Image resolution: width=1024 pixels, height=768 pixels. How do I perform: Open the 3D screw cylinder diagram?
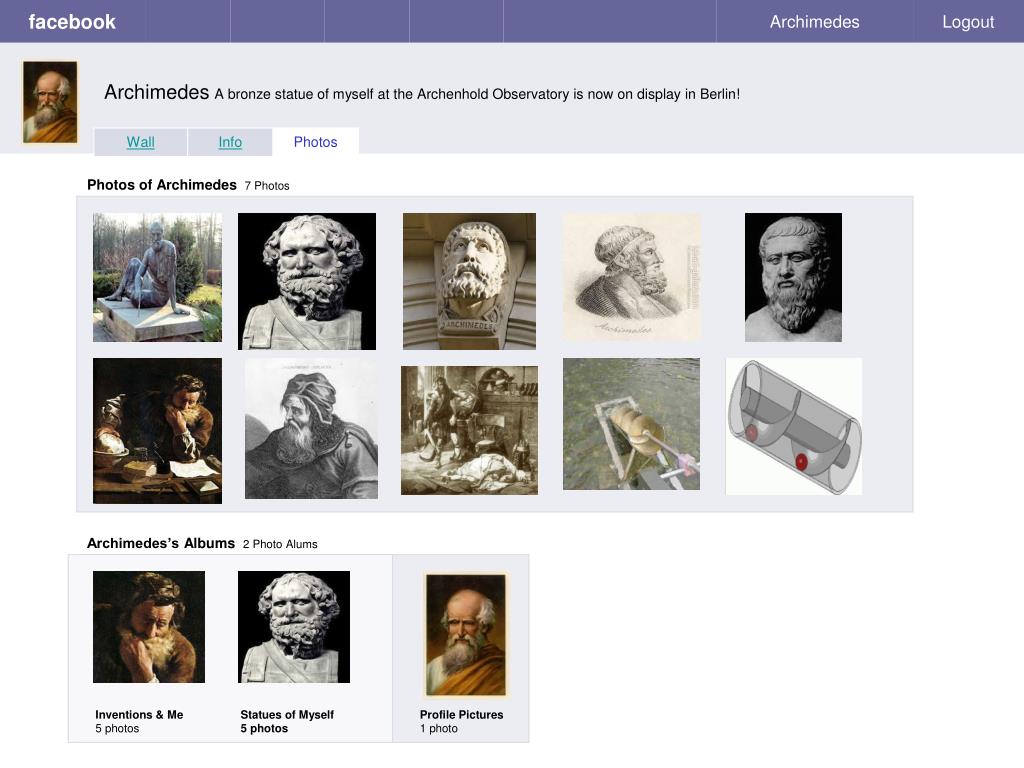(794, 426)
